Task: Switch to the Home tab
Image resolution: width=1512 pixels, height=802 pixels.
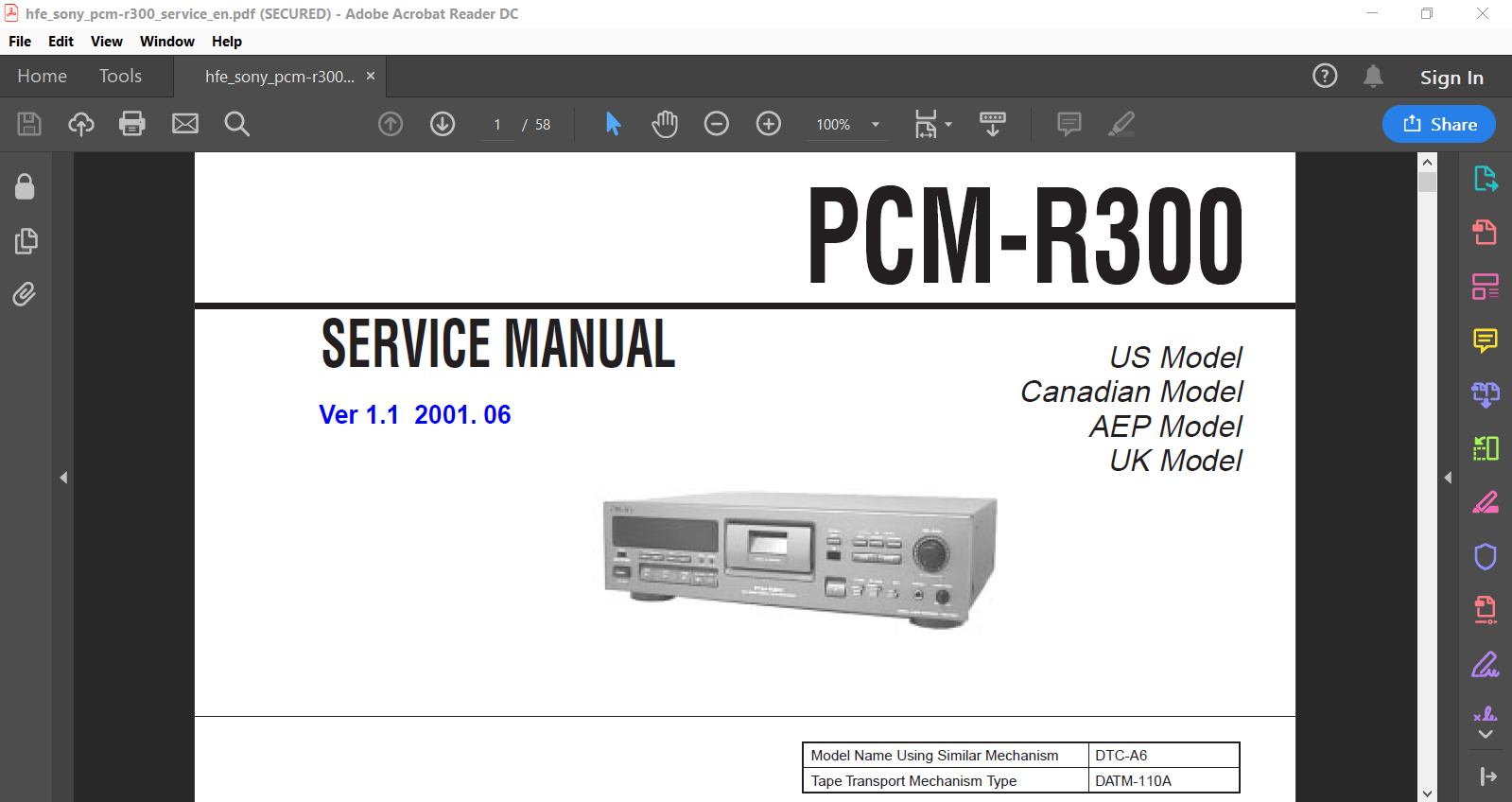Action: [x=42, y=76]
